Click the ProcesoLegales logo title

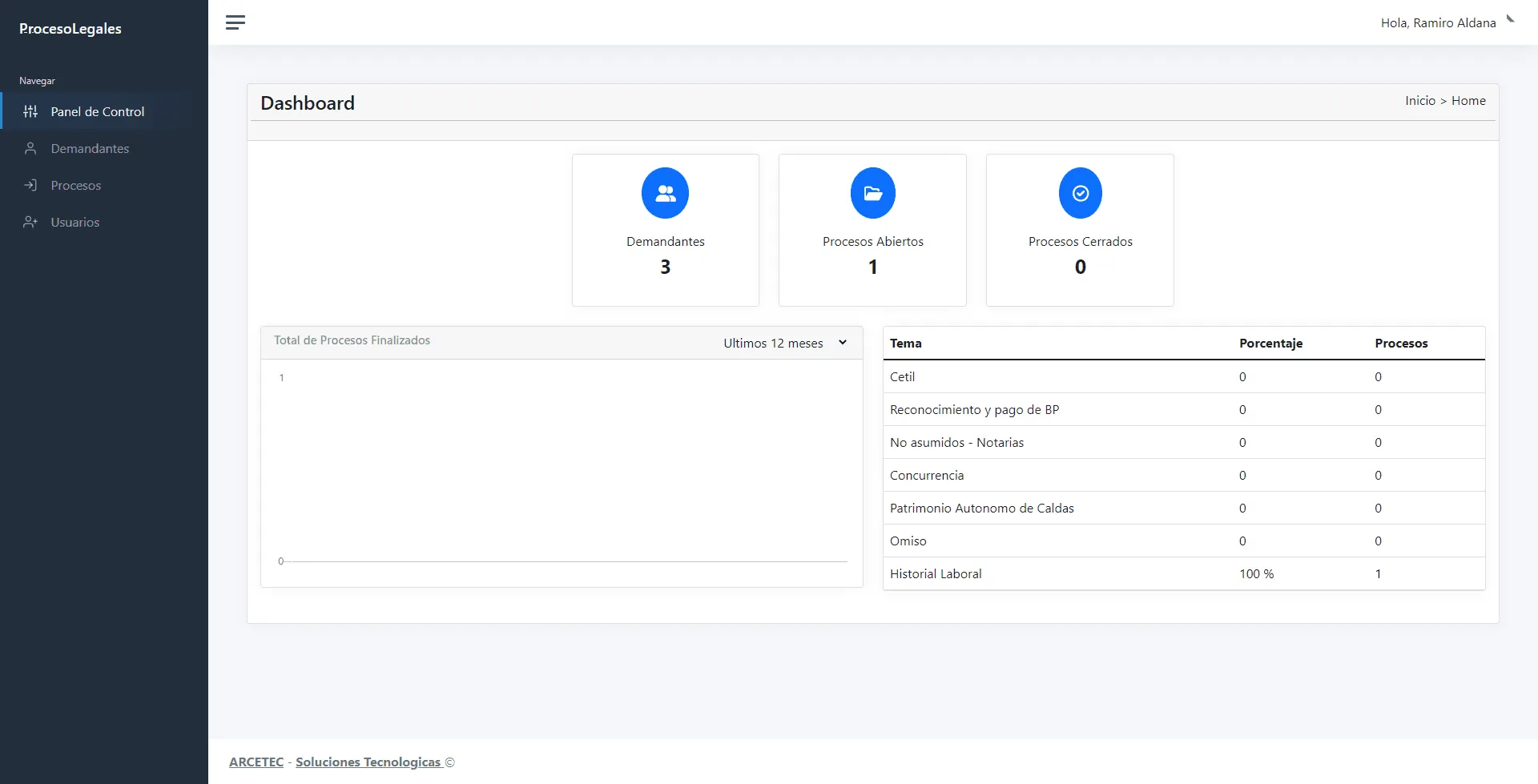pyautogui.click(x=70, y=29)
